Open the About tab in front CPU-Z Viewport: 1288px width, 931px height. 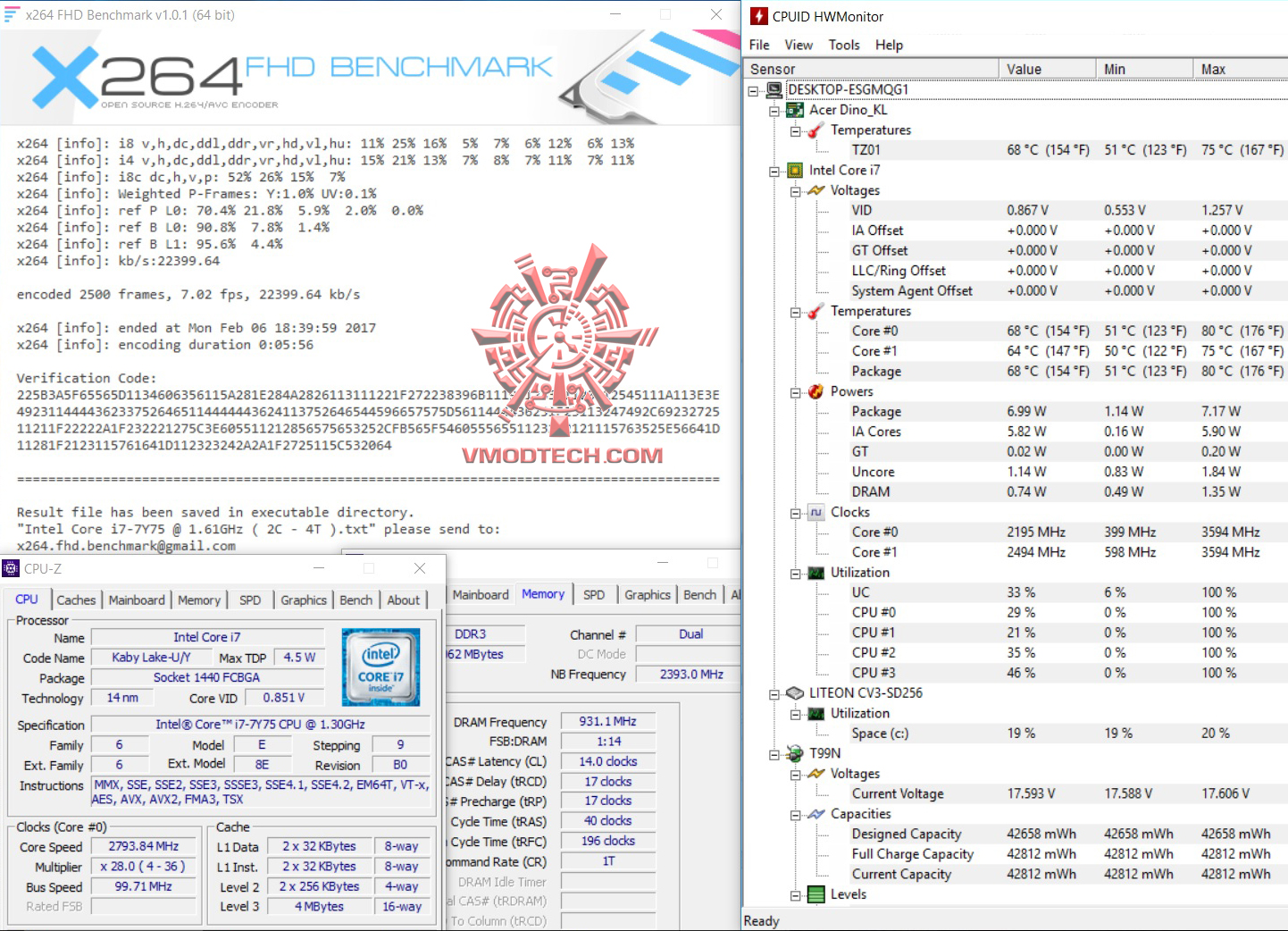pyautogui.click(x=403, y=600)
